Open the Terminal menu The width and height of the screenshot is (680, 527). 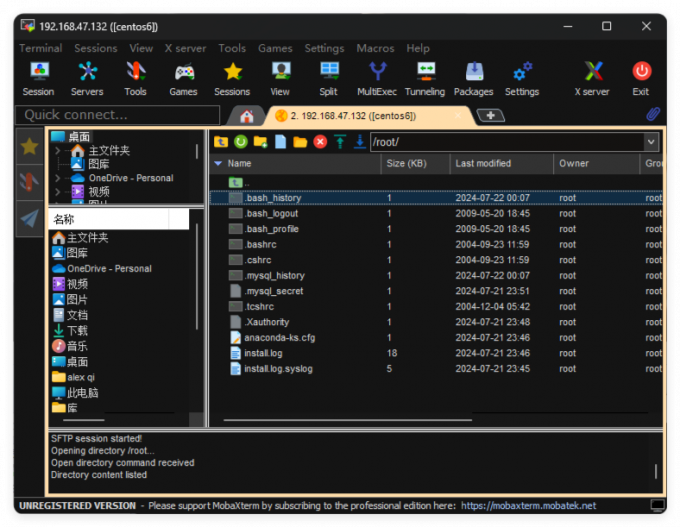41,48
